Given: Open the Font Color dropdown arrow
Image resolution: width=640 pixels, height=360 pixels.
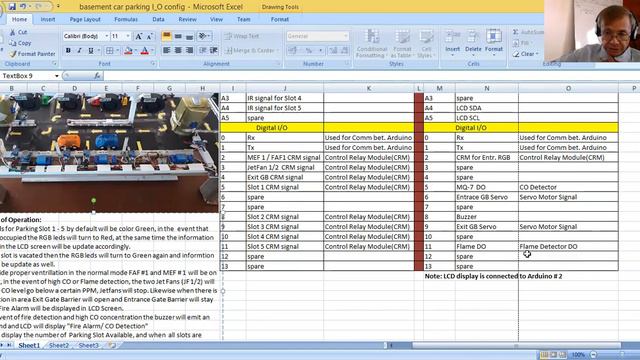Looking at the screenshot, I should [x=152, y=51].
